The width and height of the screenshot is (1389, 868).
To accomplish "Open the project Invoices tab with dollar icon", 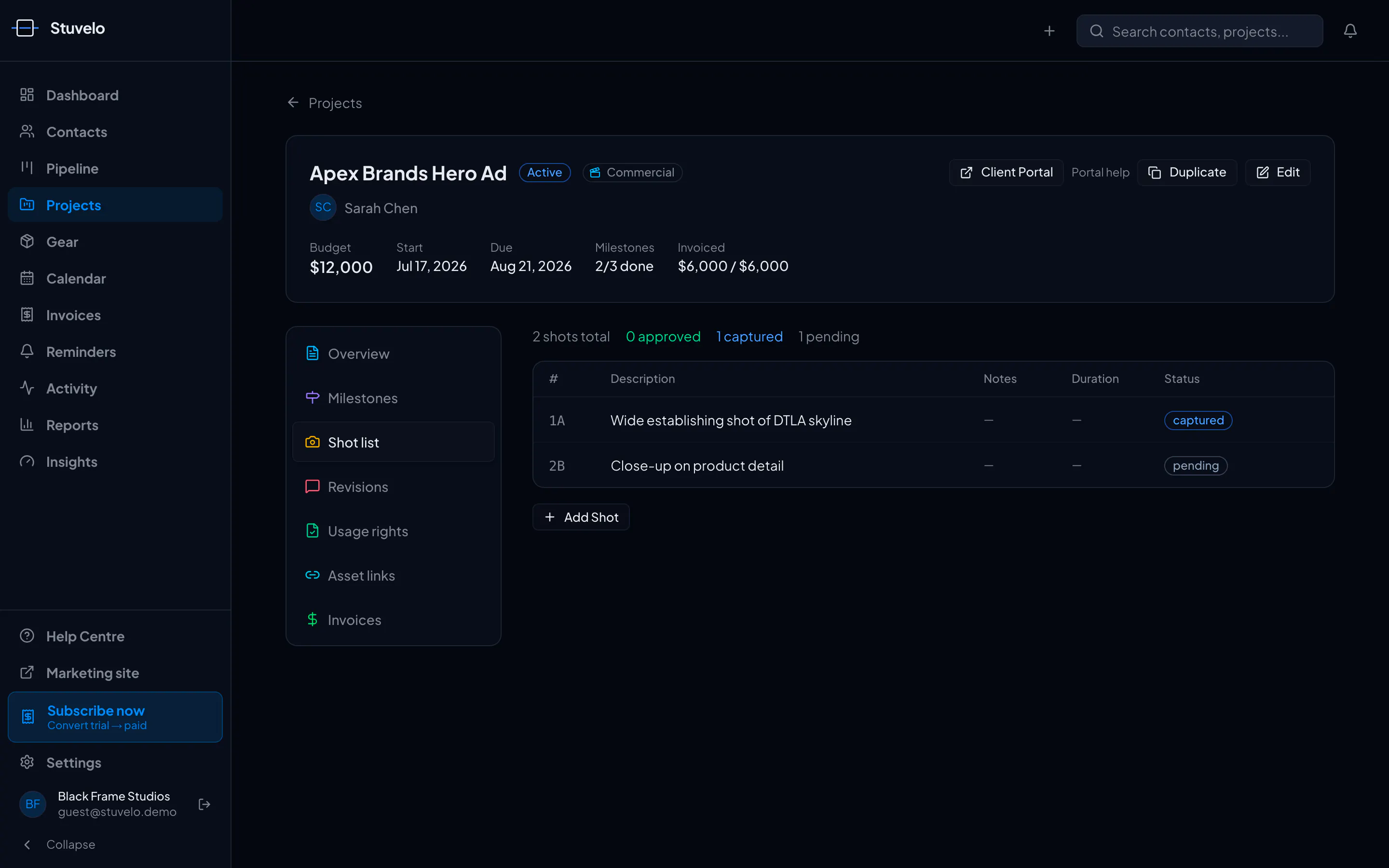I will [x=393, y=620].
